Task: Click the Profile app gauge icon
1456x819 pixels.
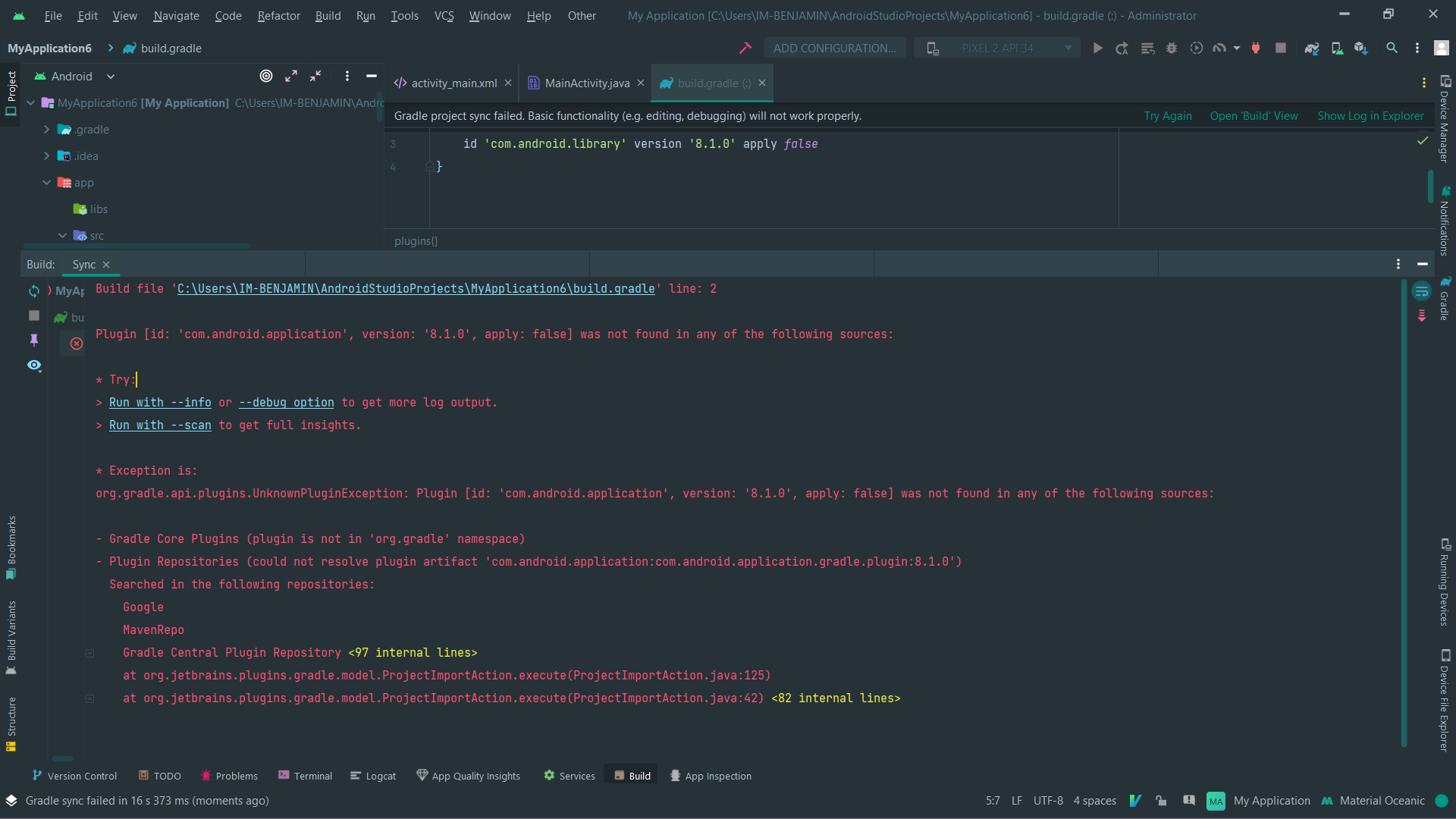Action: tap(1219, 48)
